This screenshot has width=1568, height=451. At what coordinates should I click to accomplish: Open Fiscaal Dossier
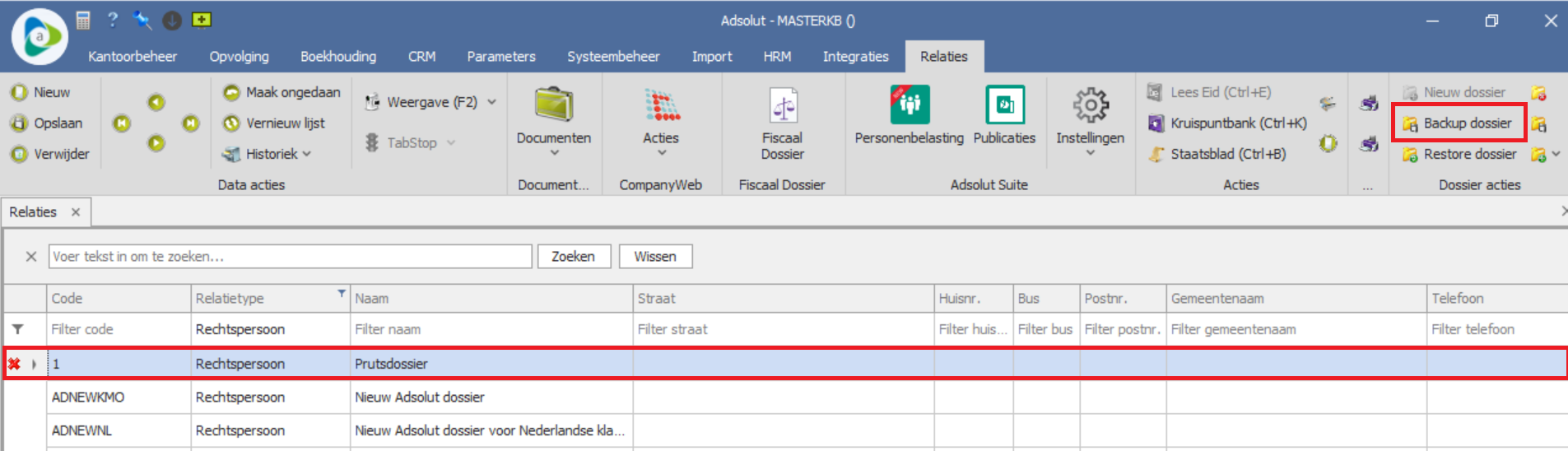pos(782,123)
